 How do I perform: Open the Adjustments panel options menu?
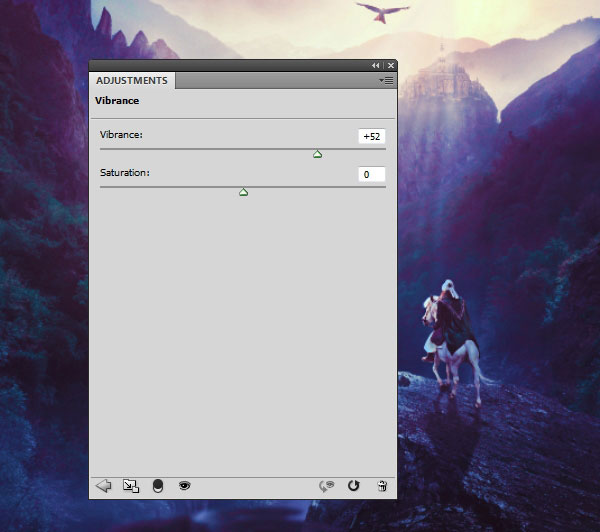pyautogui.click(x=386, y=80)
